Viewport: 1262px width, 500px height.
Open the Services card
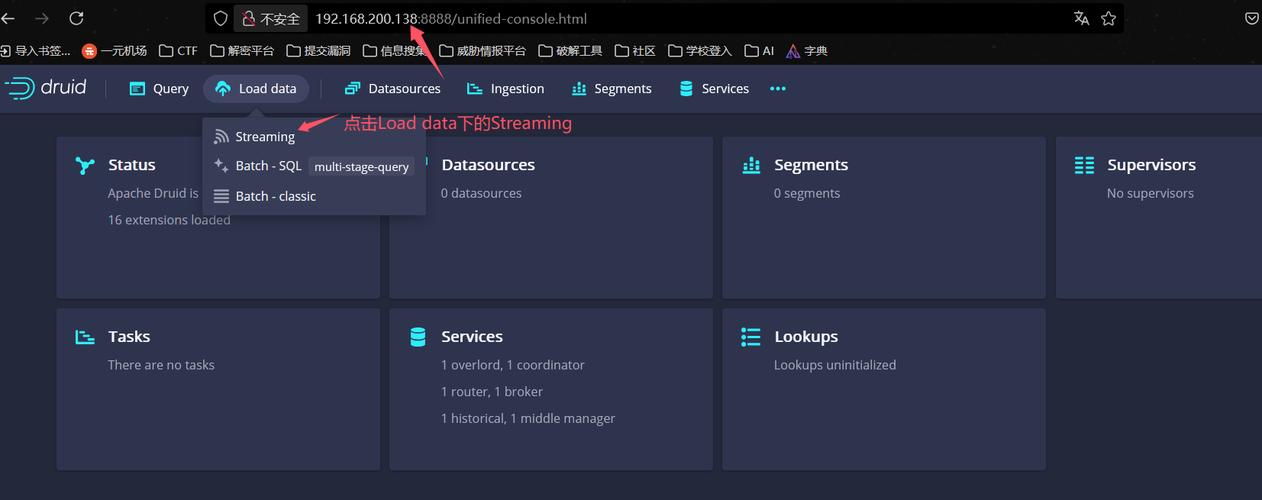[x=551, y=390]
